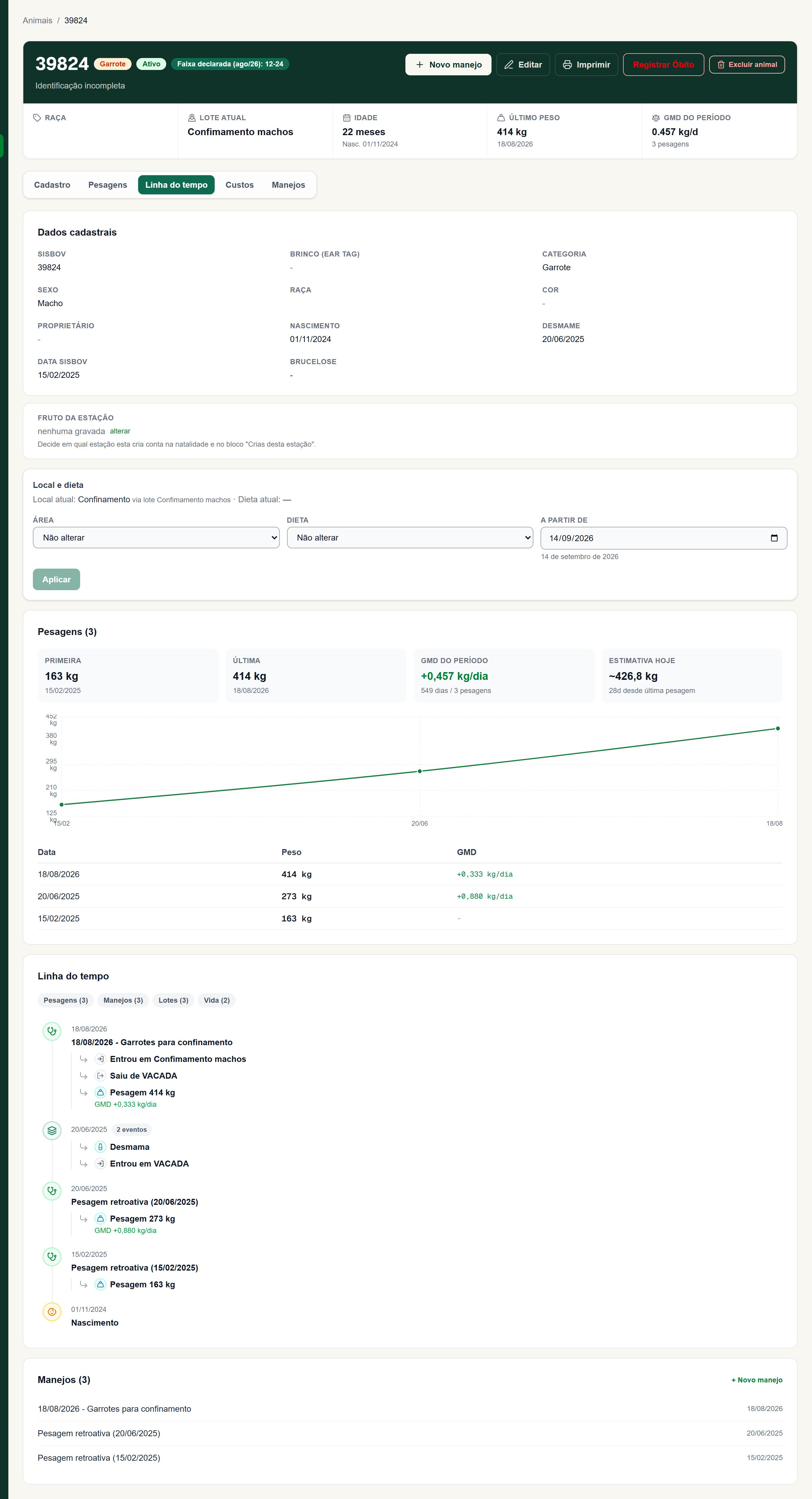The image size is (812, 1499).
Task: Click the 20/06 data point on weight chart
Action: tap(420, 771)
